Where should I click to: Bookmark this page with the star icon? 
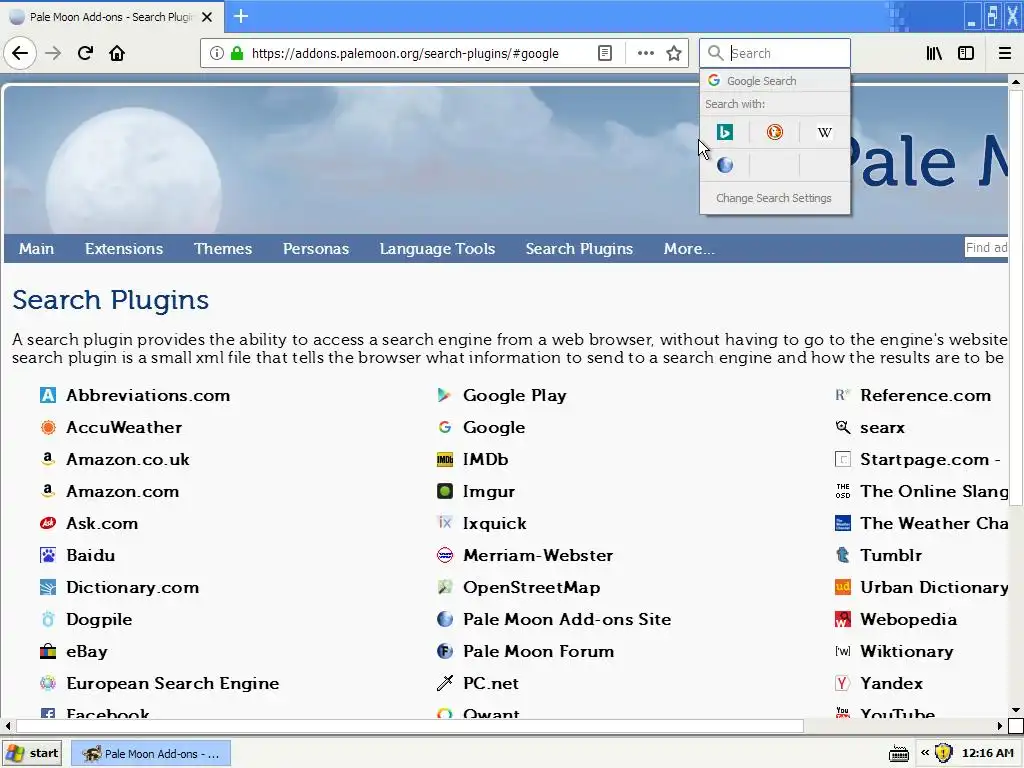[674, 53]
